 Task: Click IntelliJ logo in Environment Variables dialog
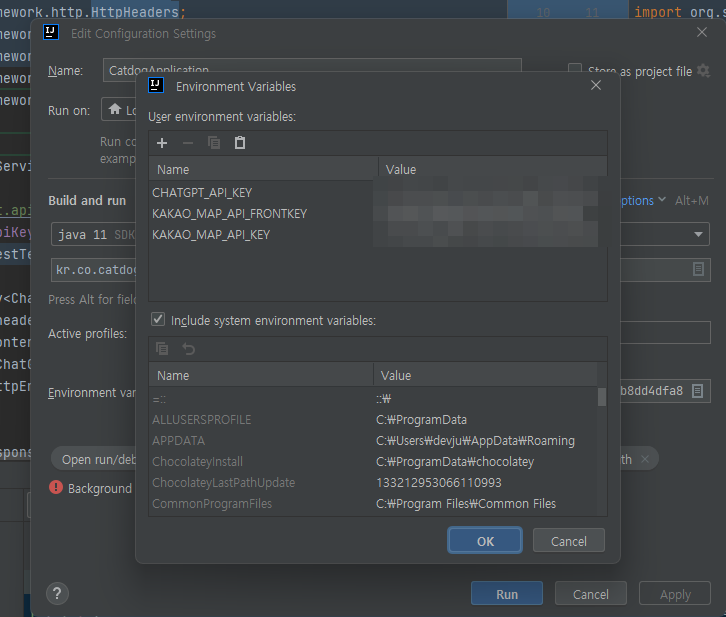coord(156,85)
